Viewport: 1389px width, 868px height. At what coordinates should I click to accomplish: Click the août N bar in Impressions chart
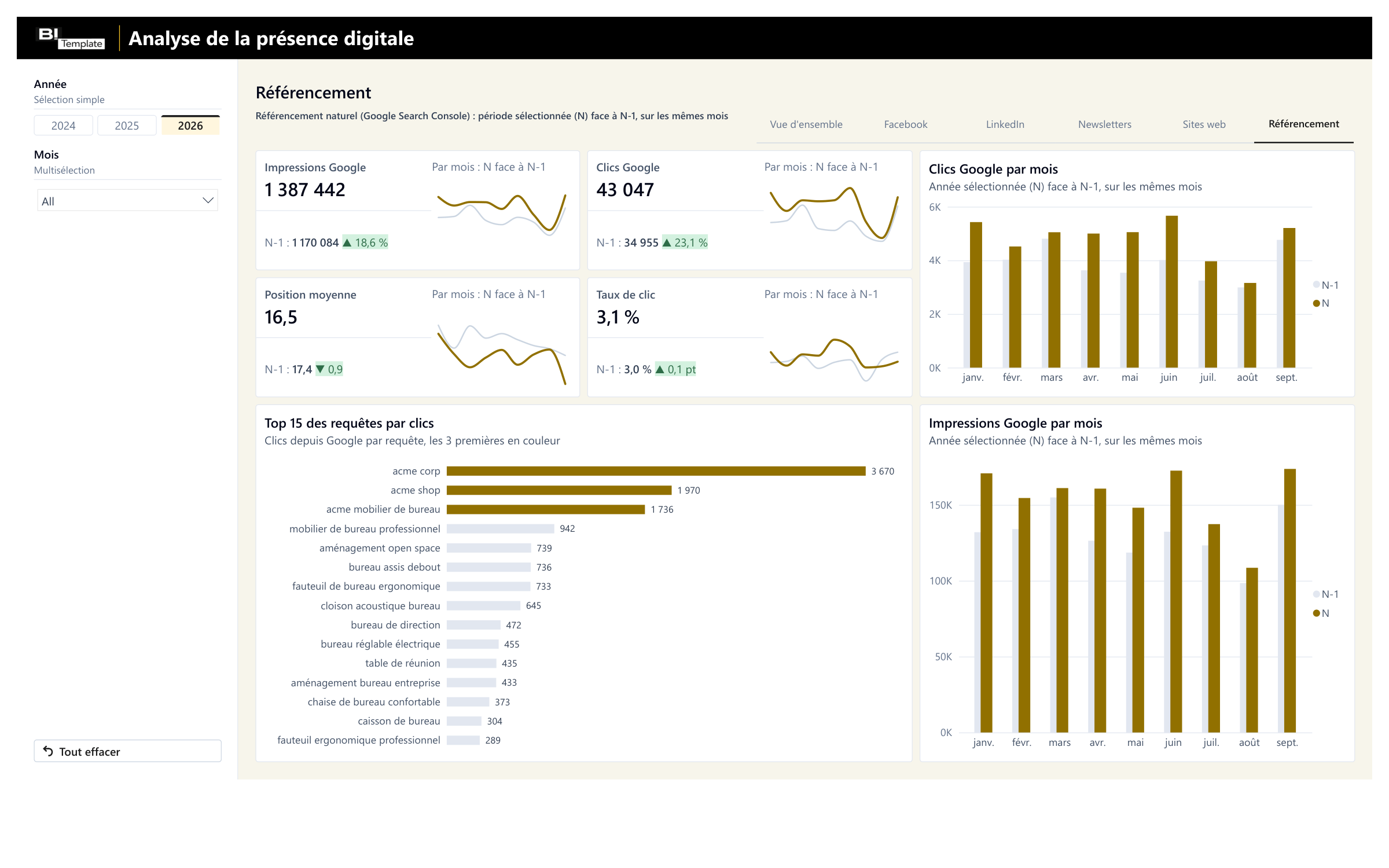1252,650
